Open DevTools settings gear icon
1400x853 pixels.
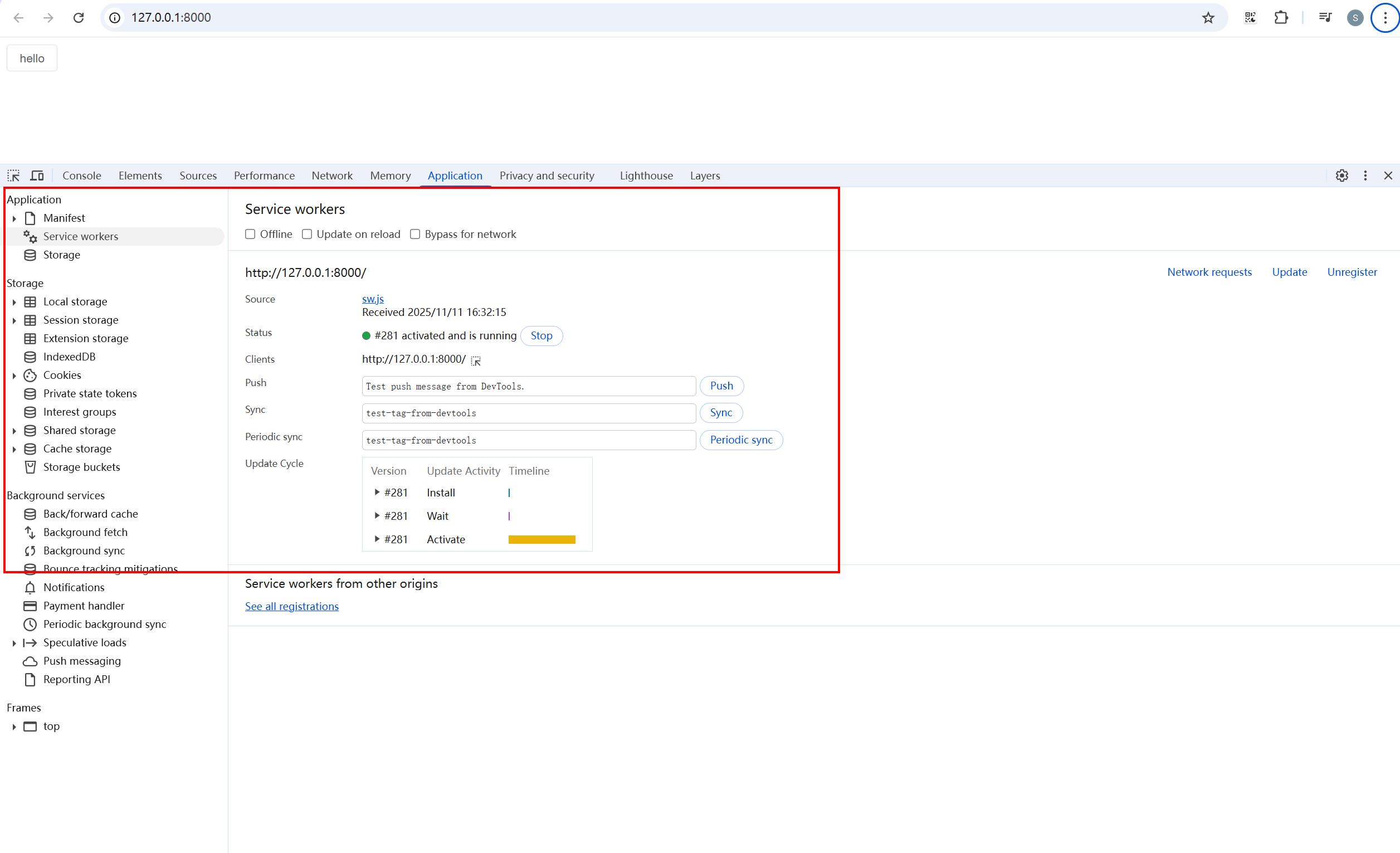tap(1342, 176)
